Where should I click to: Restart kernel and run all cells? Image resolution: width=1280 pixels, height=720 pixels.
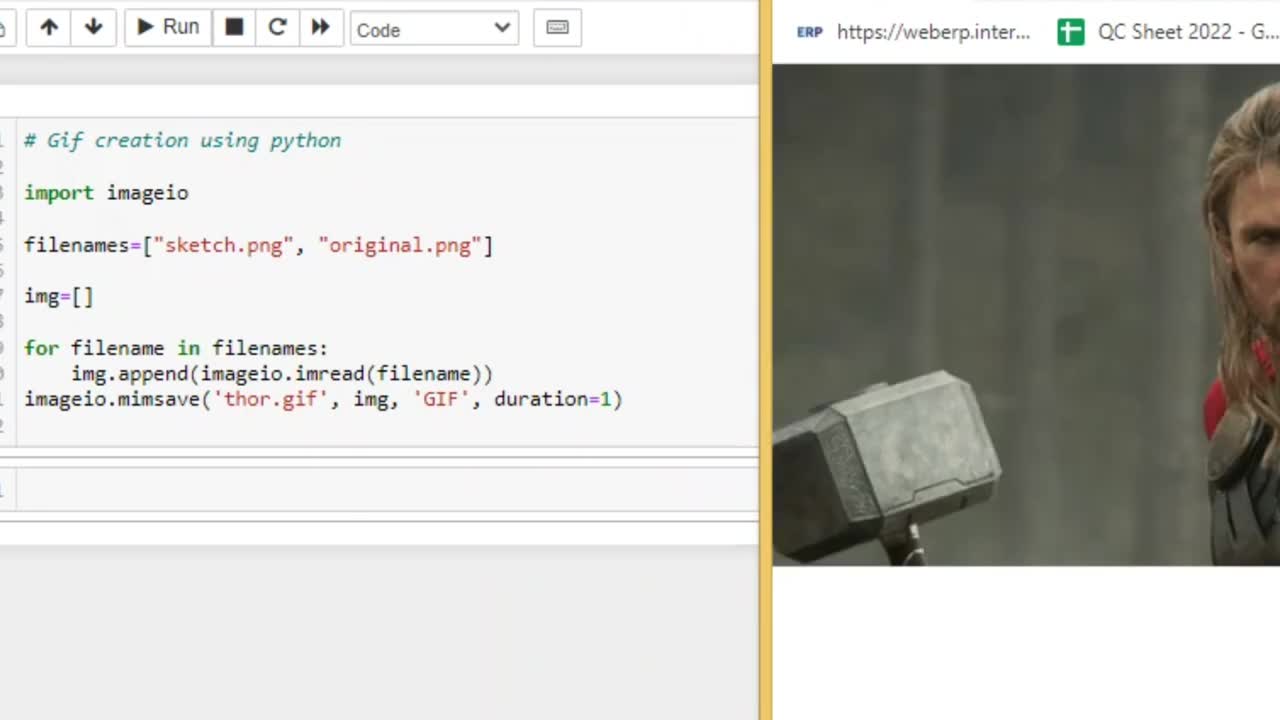pos(320,27)
